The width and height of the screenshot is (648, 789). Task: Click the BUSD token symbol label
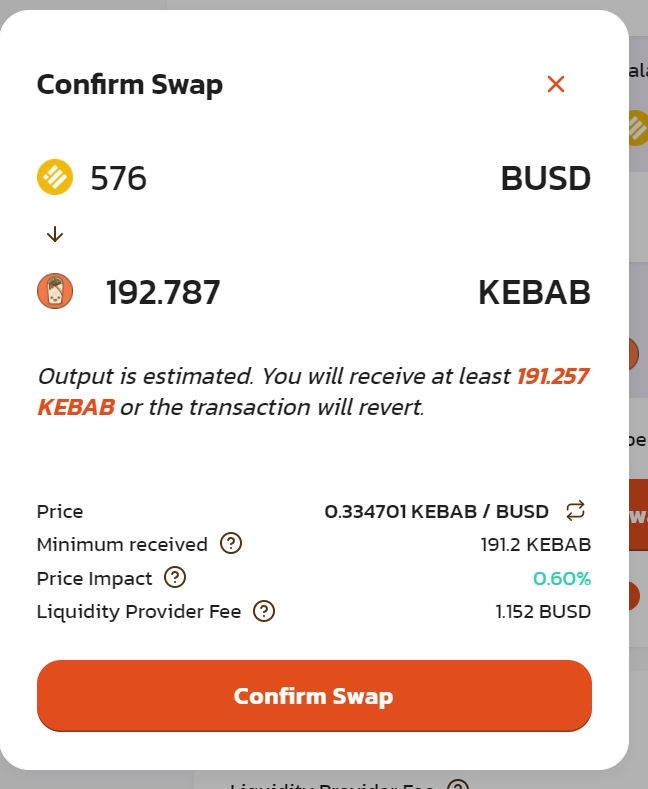tap(545, 178)
